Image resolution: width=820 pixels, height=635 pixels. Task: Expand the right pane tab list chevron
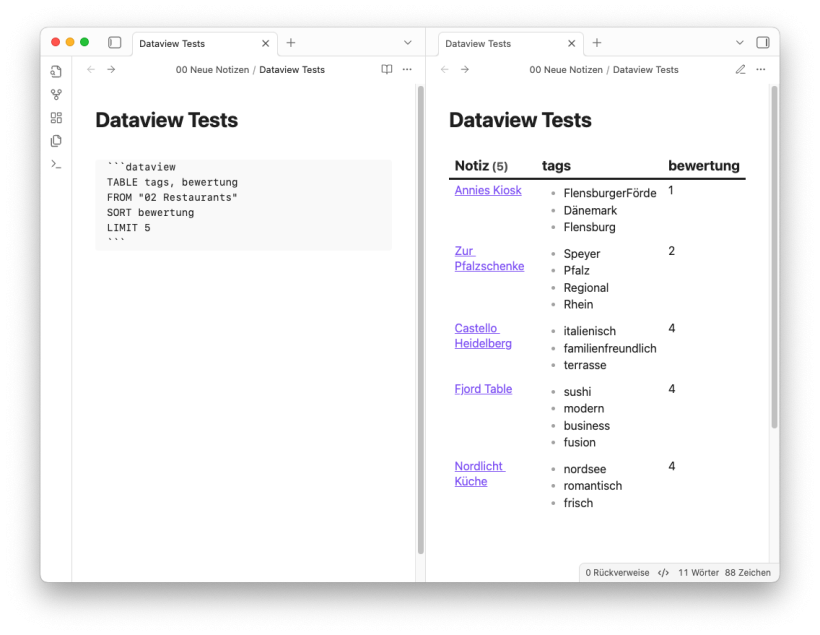pos(740,43)
